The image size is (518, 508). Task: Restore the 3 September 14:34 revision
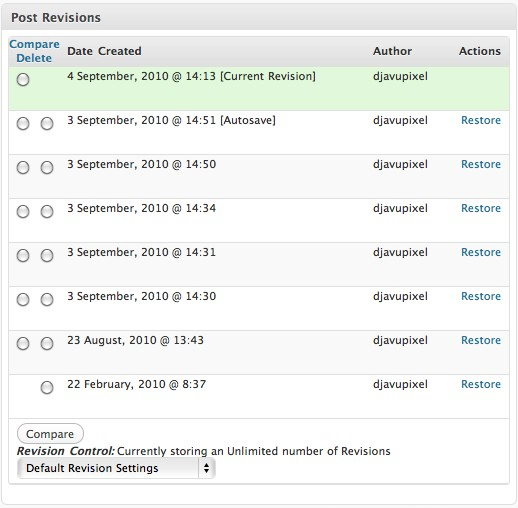click(x=481, y=208)
